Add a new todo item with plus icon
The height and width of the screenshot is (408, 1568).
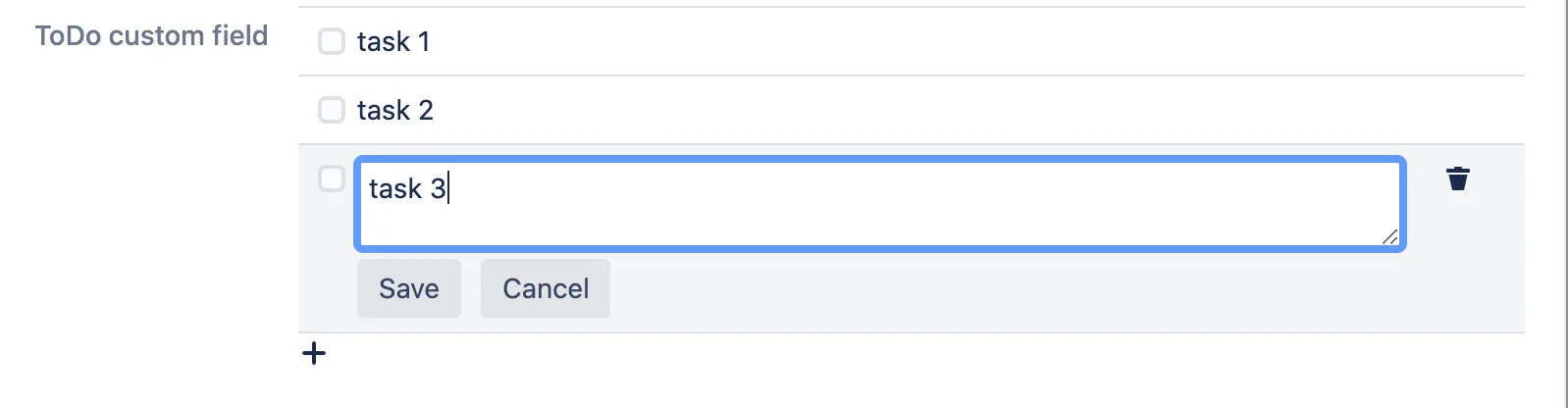314,353
